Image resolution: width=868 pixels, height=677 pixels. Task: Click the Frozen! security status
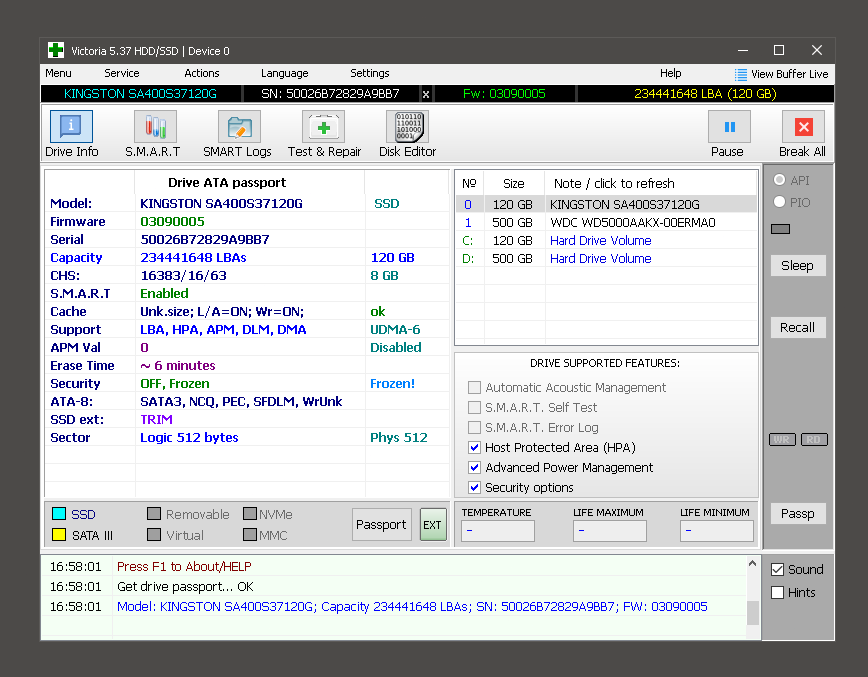pos(392,384)
